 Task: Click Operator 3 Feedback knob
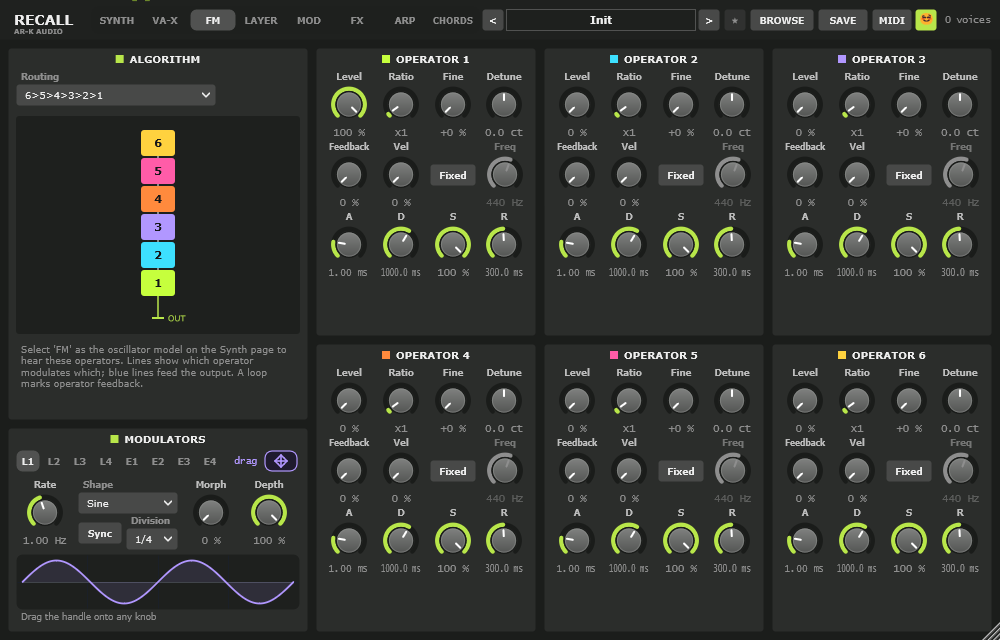(805, 173)
